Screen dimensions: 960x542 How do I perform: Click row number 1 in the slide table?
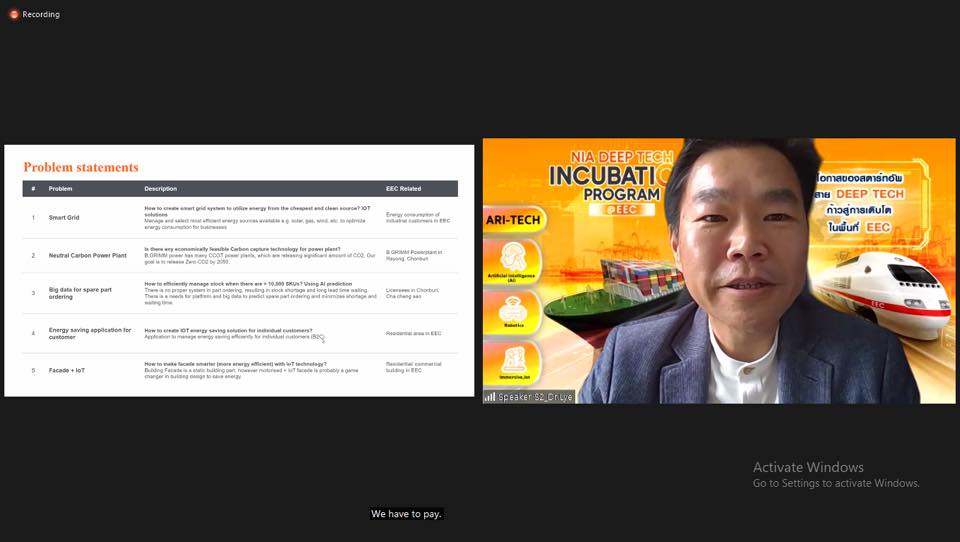tap(33, 217)
